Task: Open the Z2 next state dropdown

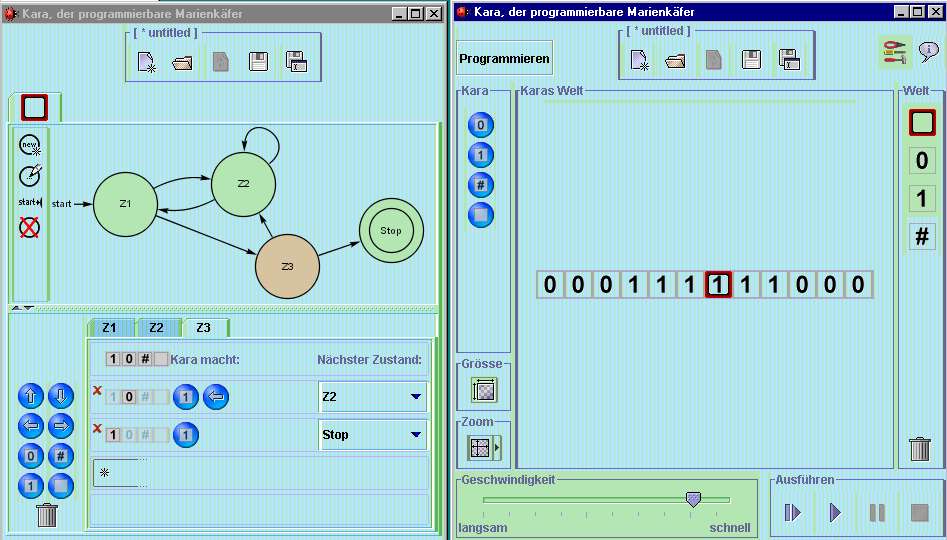Action: click(415, 397)
